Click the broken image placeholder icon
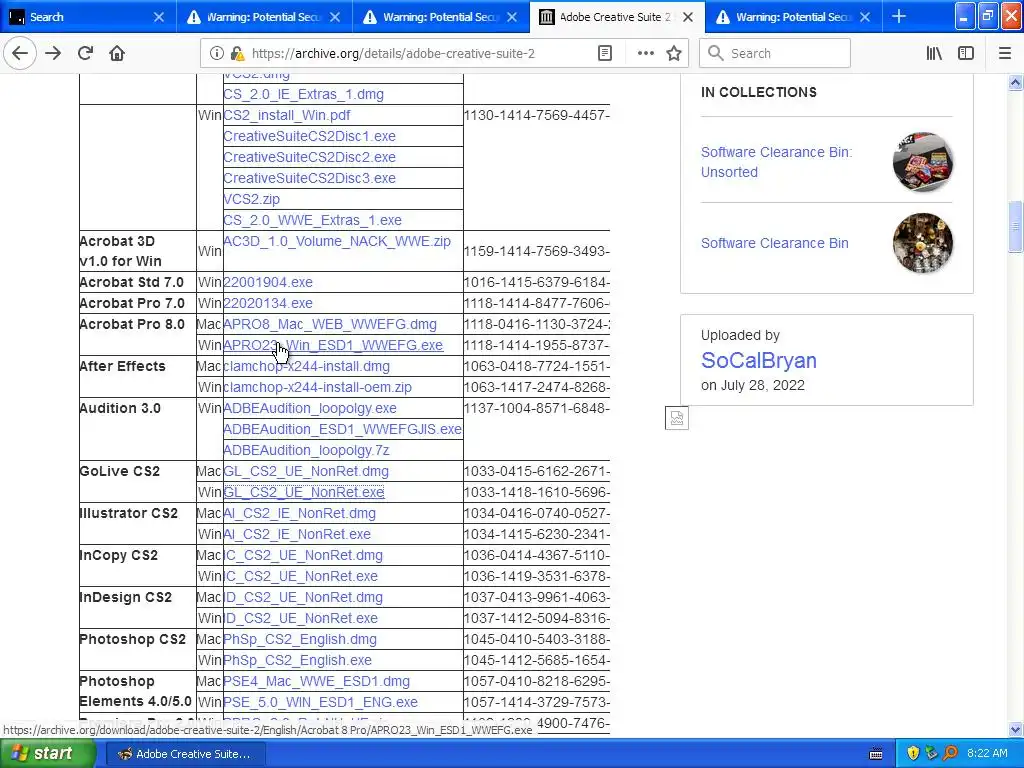 [x=677, y=418]
